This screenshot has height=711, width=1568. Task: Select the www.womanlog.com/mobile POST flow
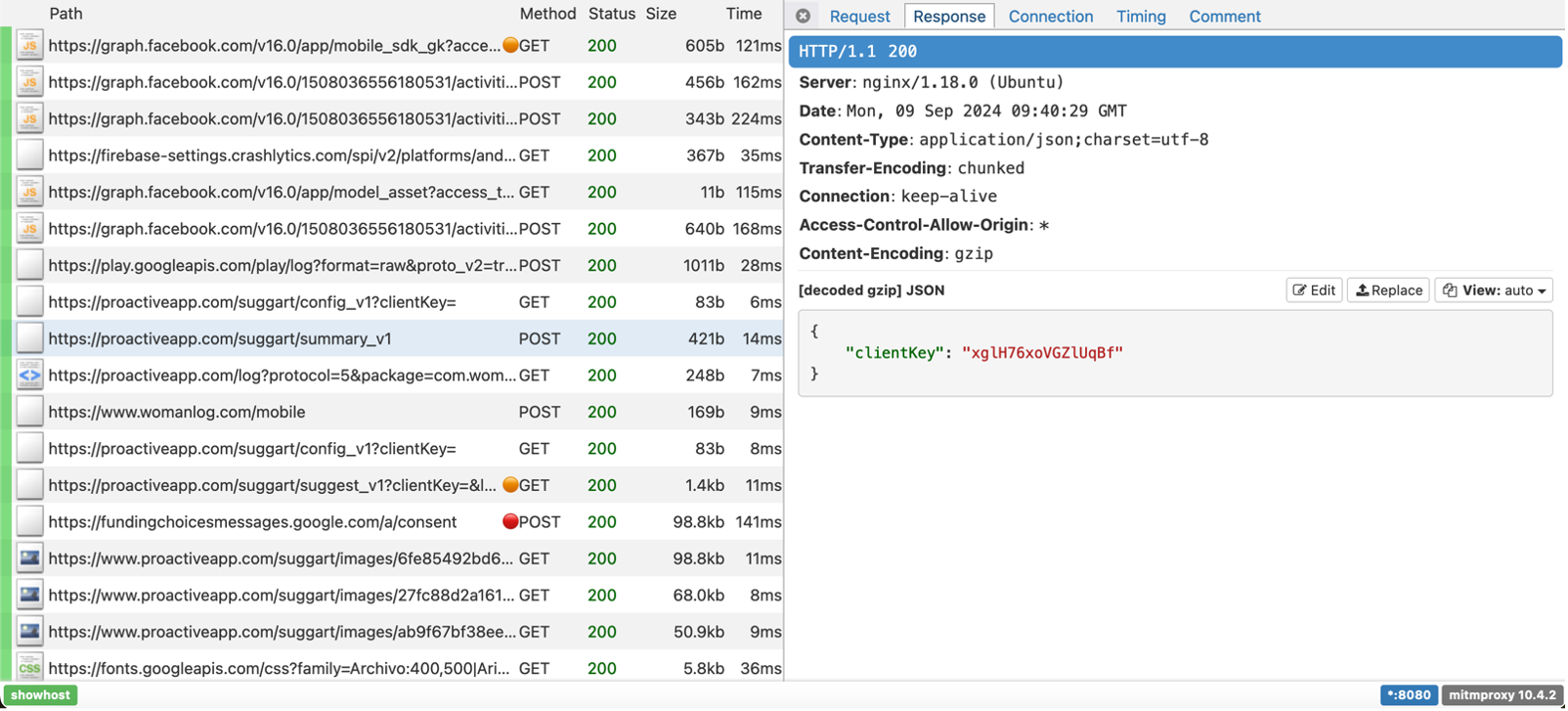(x=177, y=413)
